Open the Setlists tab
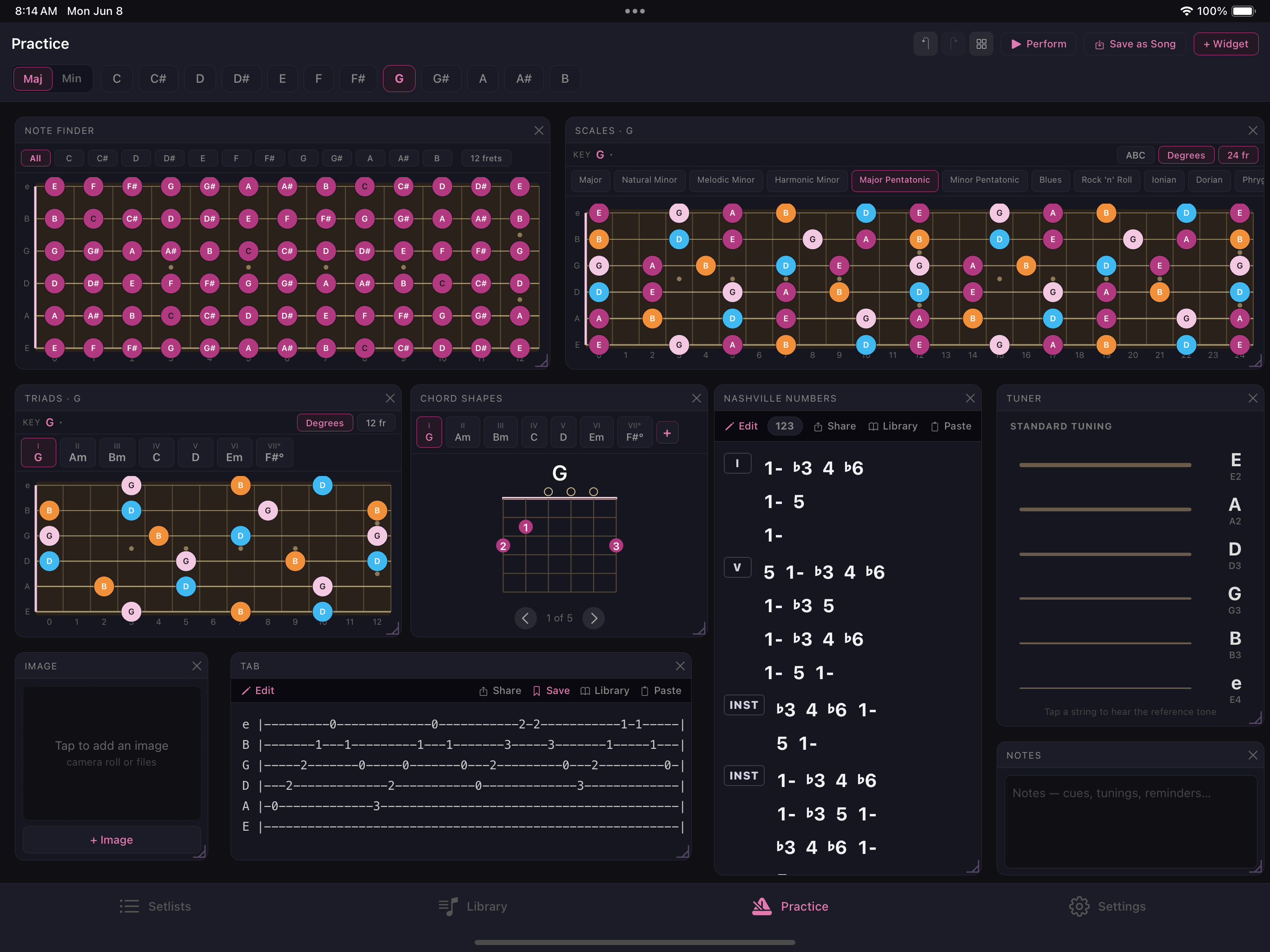This screenshot has width=1270, height=952. tap(155, 906)
